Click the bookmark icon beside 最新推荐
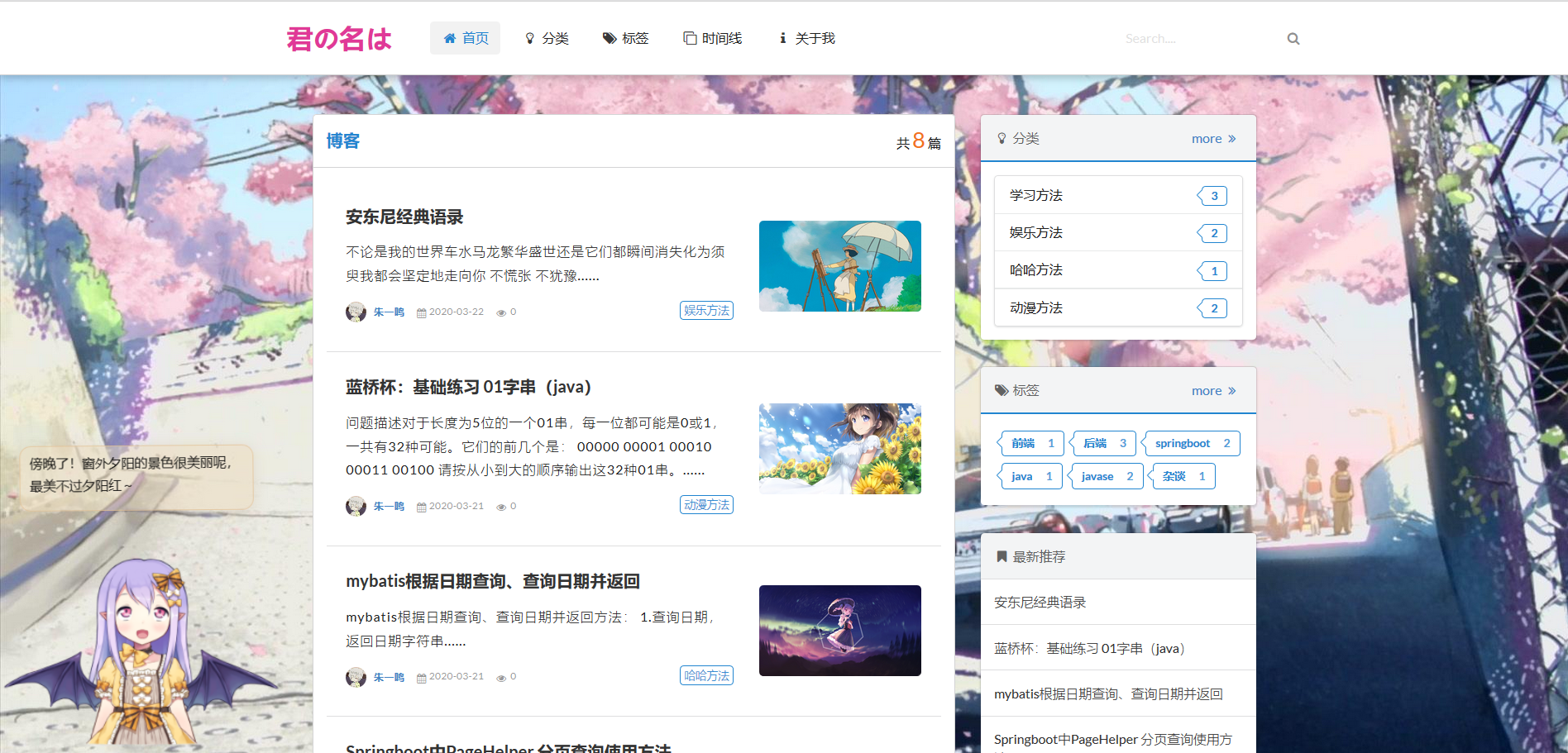Viewport: 1568px width, 753px height. click(1001, 556)
